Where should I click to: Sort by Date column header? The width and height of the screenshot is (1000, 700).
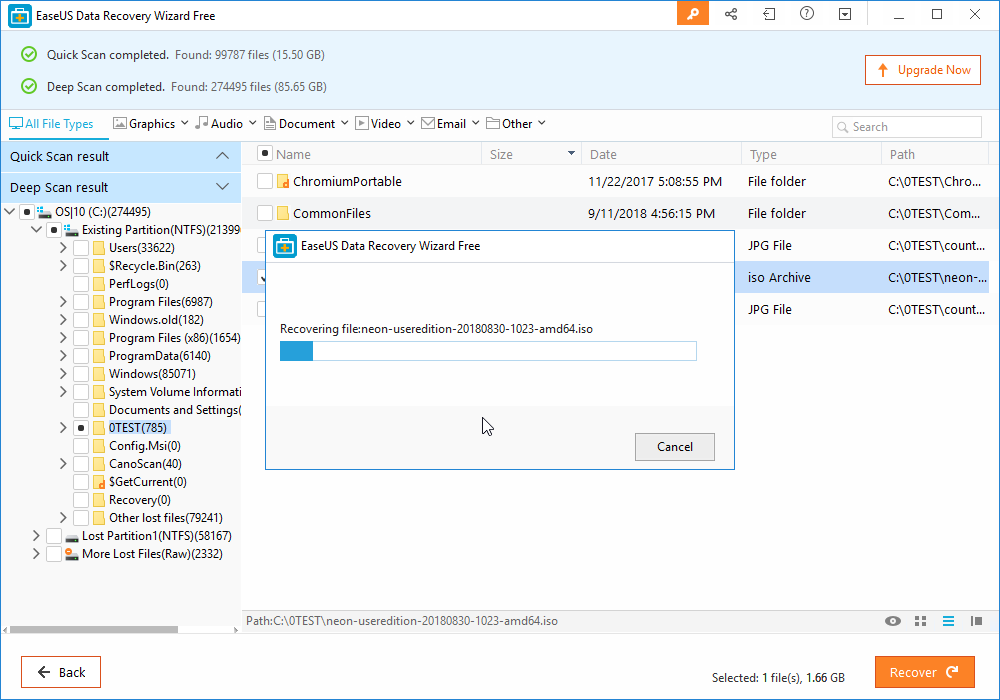pyautogui.click(x=661, y=154)
